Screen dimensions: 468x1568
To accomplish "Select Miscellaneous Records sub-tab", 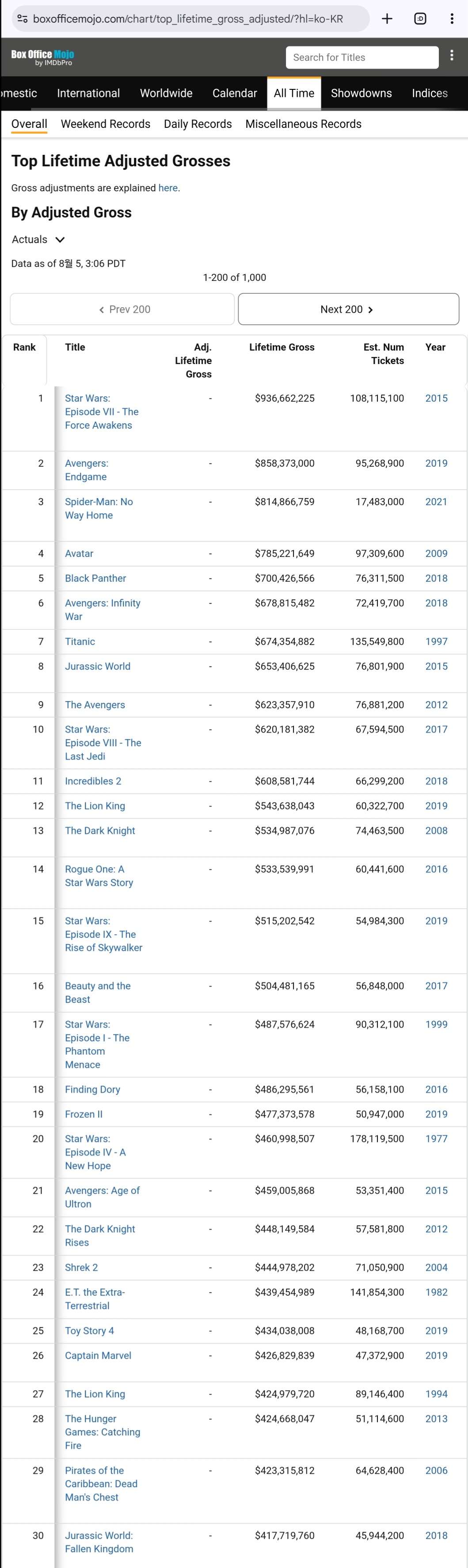I will pos(303,124).
